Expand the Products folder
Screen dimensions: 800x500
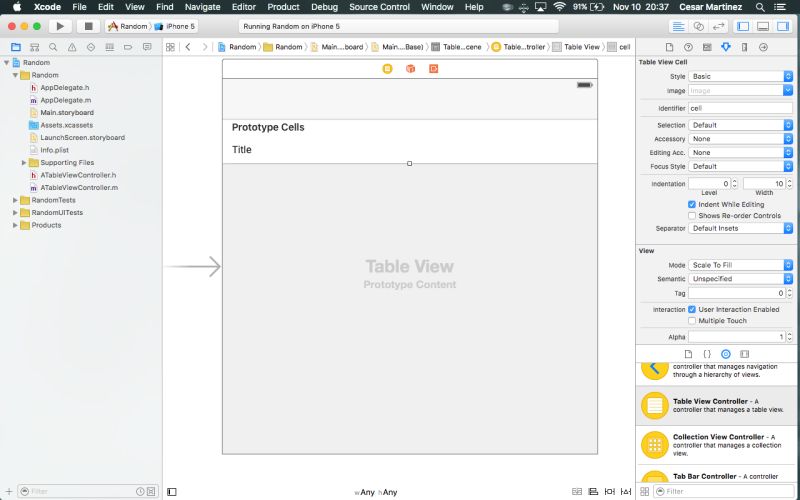[15, 225]
